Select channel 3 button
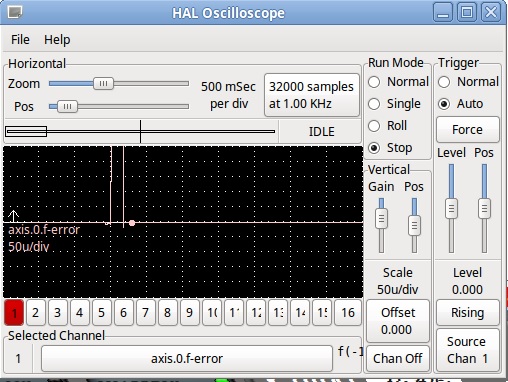Viewport: 508px width, 382px height. point(58,313)
